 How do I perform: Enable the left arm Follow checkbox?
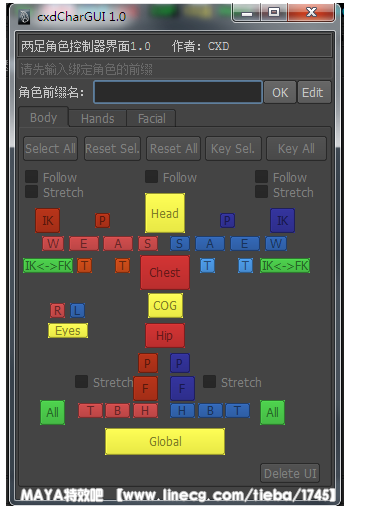pyautogui.click(x=32, y=177)
